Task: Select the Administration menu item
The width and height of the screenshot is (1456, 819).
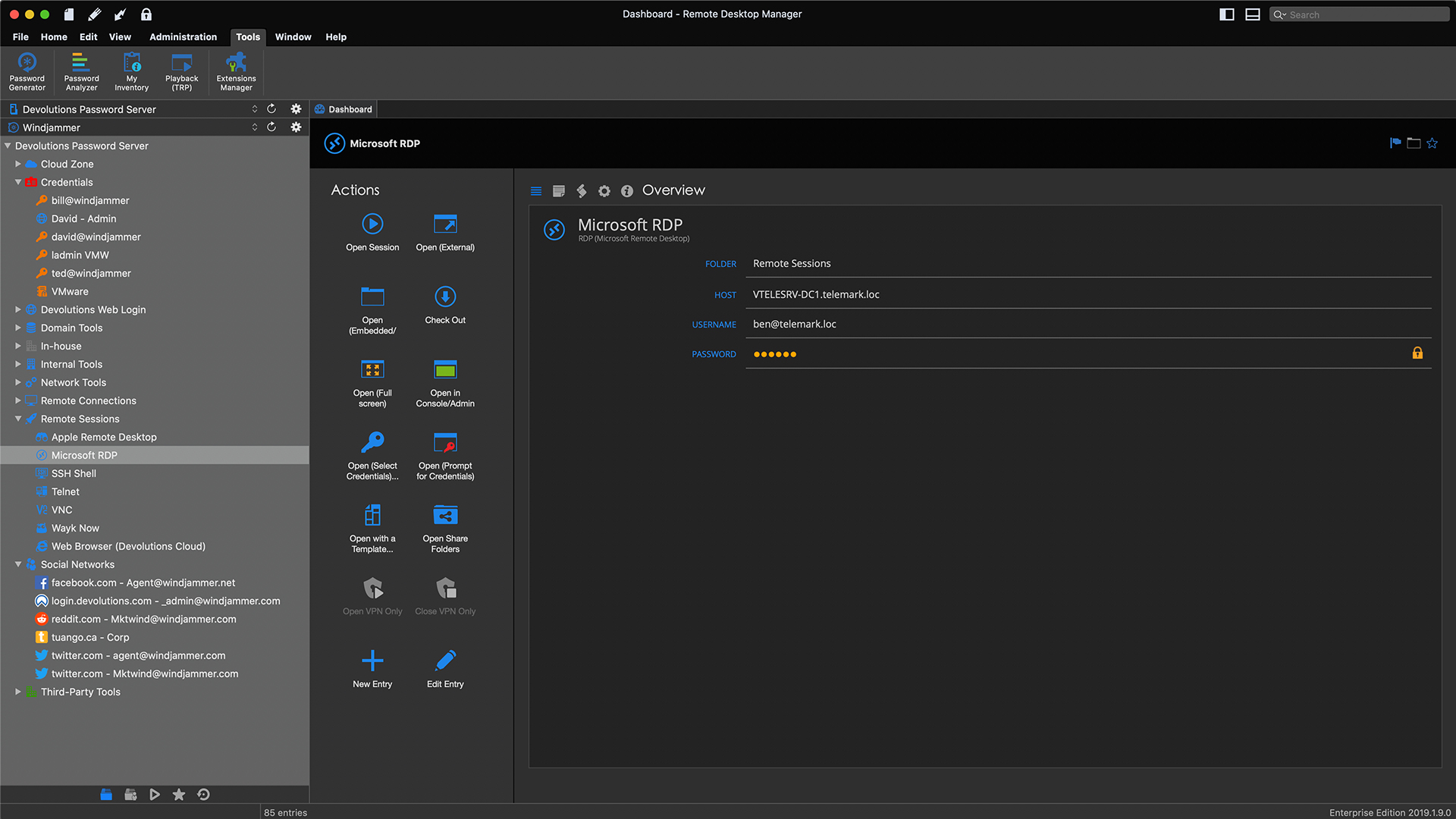Action: 183,37
